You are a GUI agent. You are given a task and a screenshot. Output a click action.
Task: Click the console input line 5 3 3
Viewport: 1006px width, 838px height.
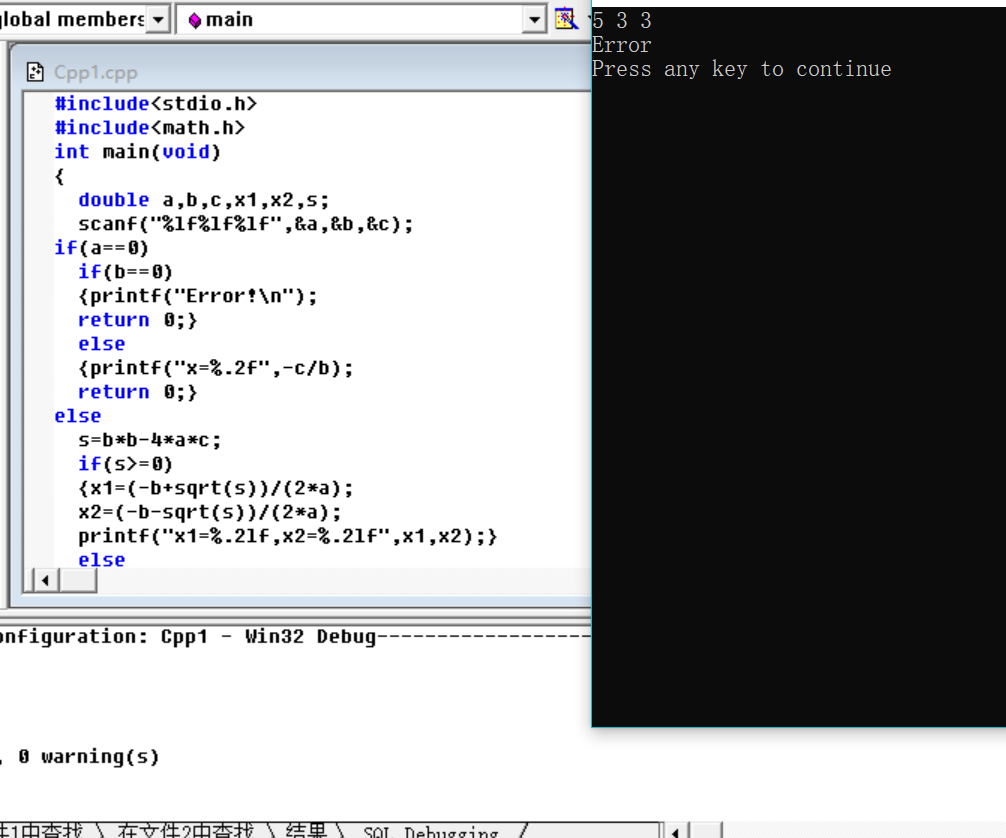coord(622,21)
